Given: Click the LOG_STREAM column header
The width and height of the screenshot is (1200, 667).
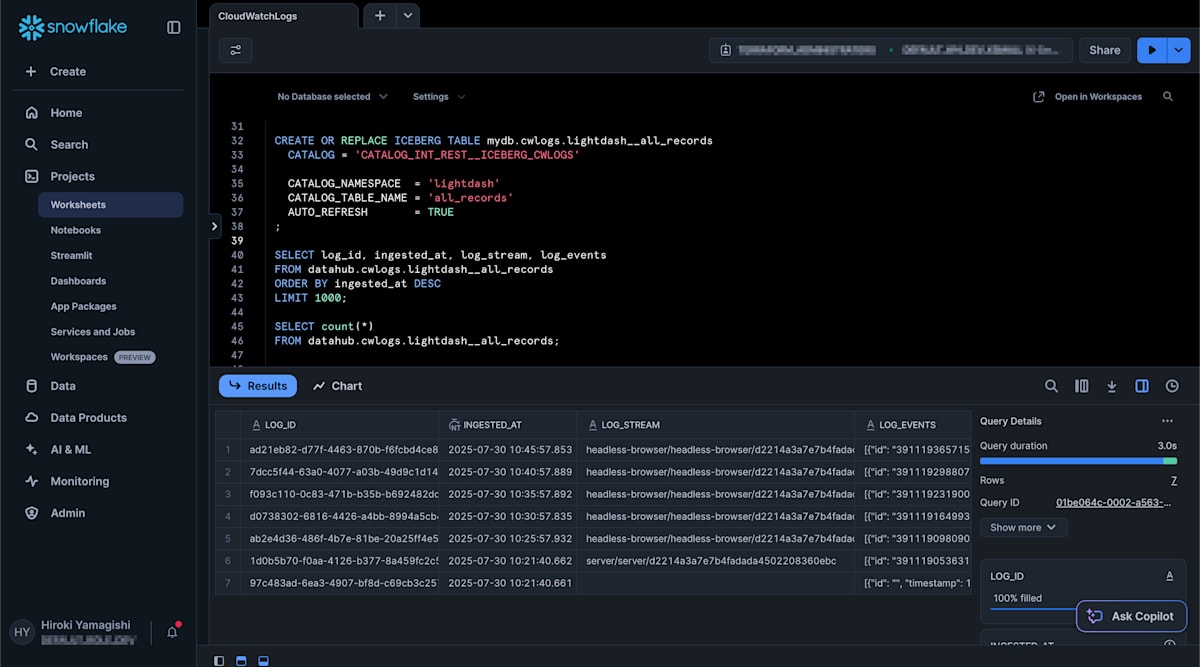Looking at the screenshot, I should click(716, 424).
